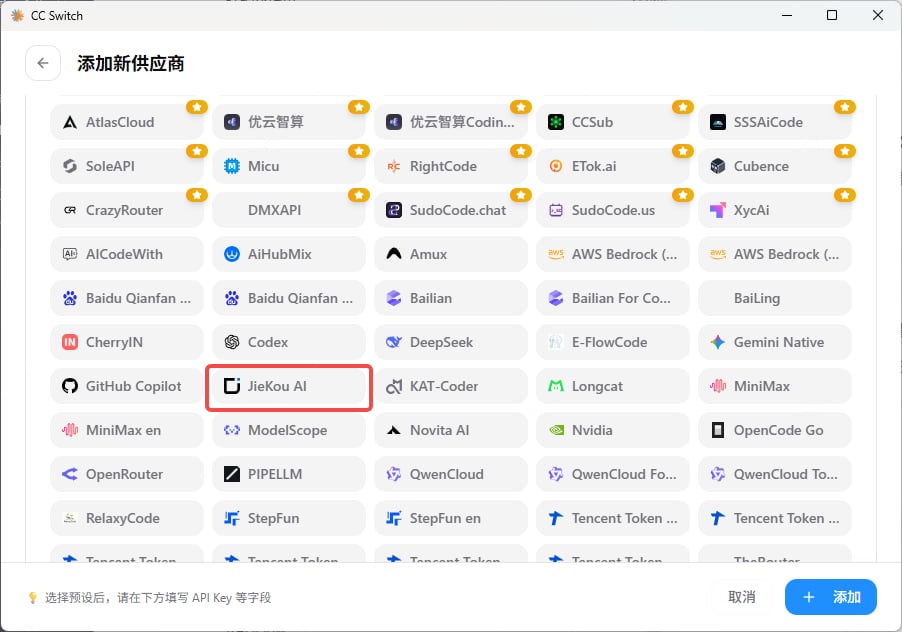This screenshot has height=632, width=902.
Task: Click the GitHub Copilot octocat icon
Action: pos(70,386)
